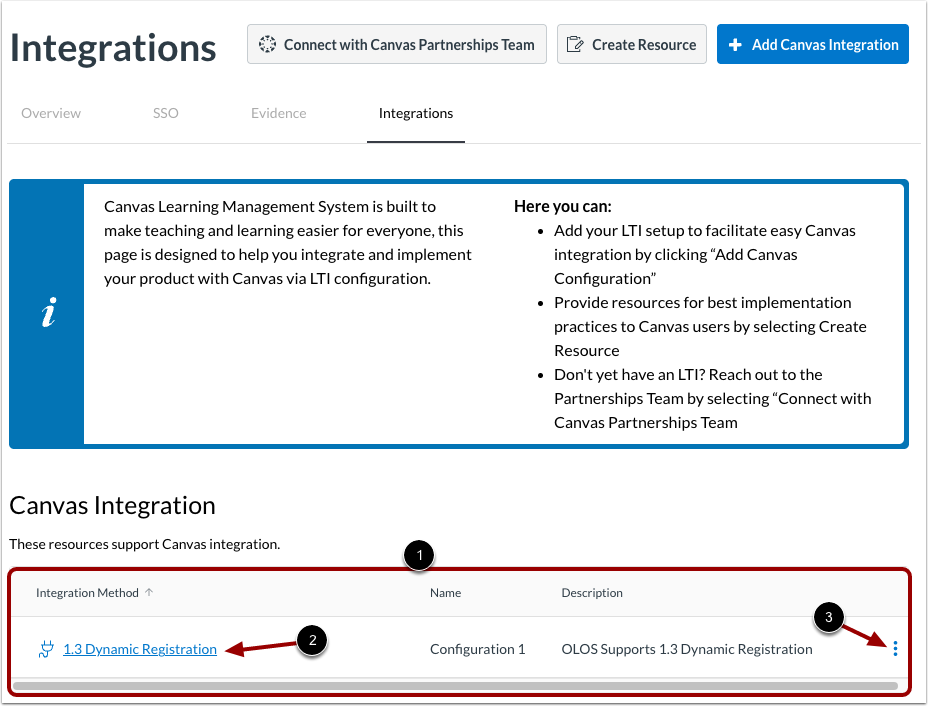Image resolution: width=928 pixels, height=706 pixels.
Task: Click the plug icon beside 1.3 Dynamic Registration
Action: [x=46, y=649]
